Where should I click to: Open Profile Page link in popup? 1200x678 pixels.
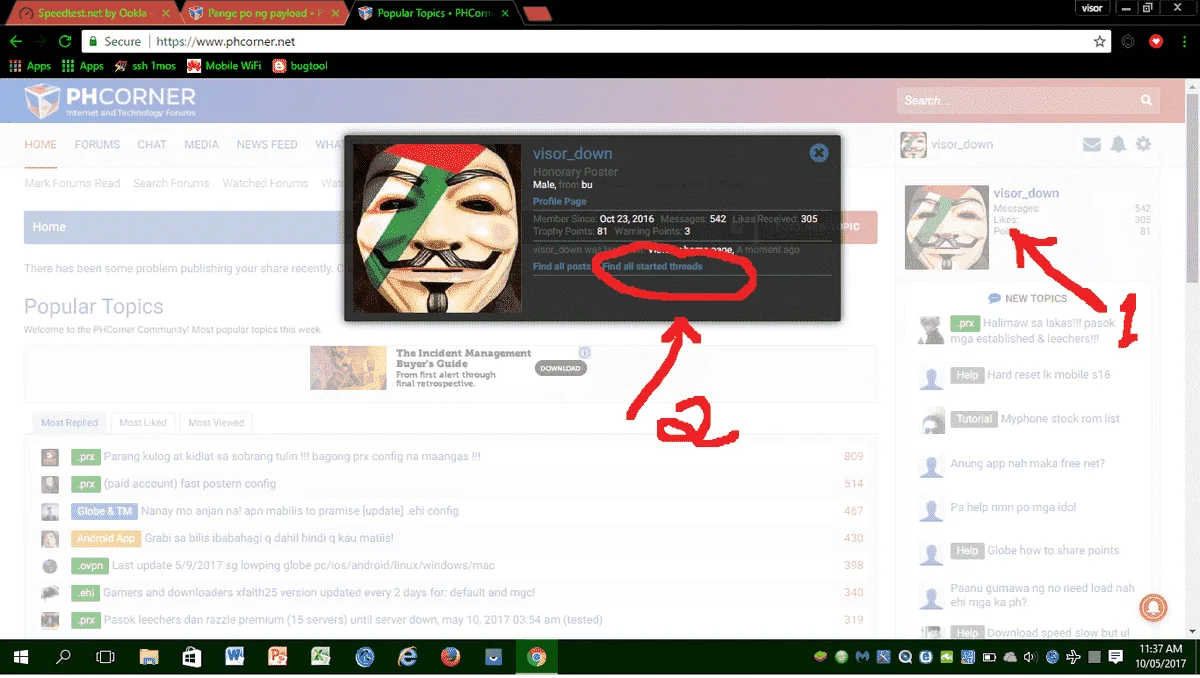pyautogui.click(x=560, y=202)
